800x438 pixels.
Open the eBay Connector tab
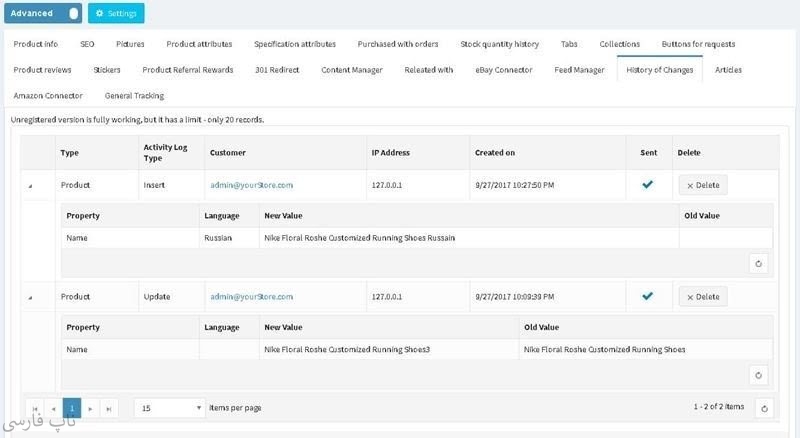[x=503, y=70]
